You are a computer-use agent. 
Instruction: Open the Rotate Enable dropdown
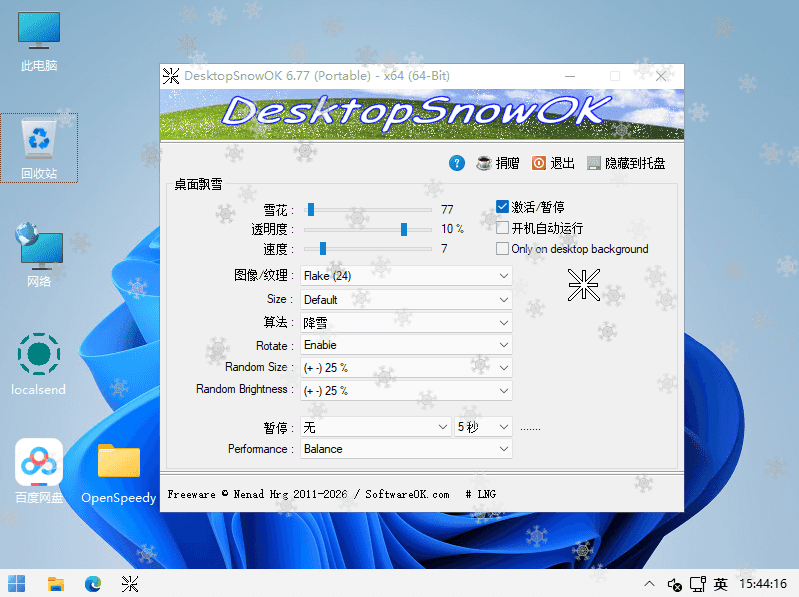[406, 345]
